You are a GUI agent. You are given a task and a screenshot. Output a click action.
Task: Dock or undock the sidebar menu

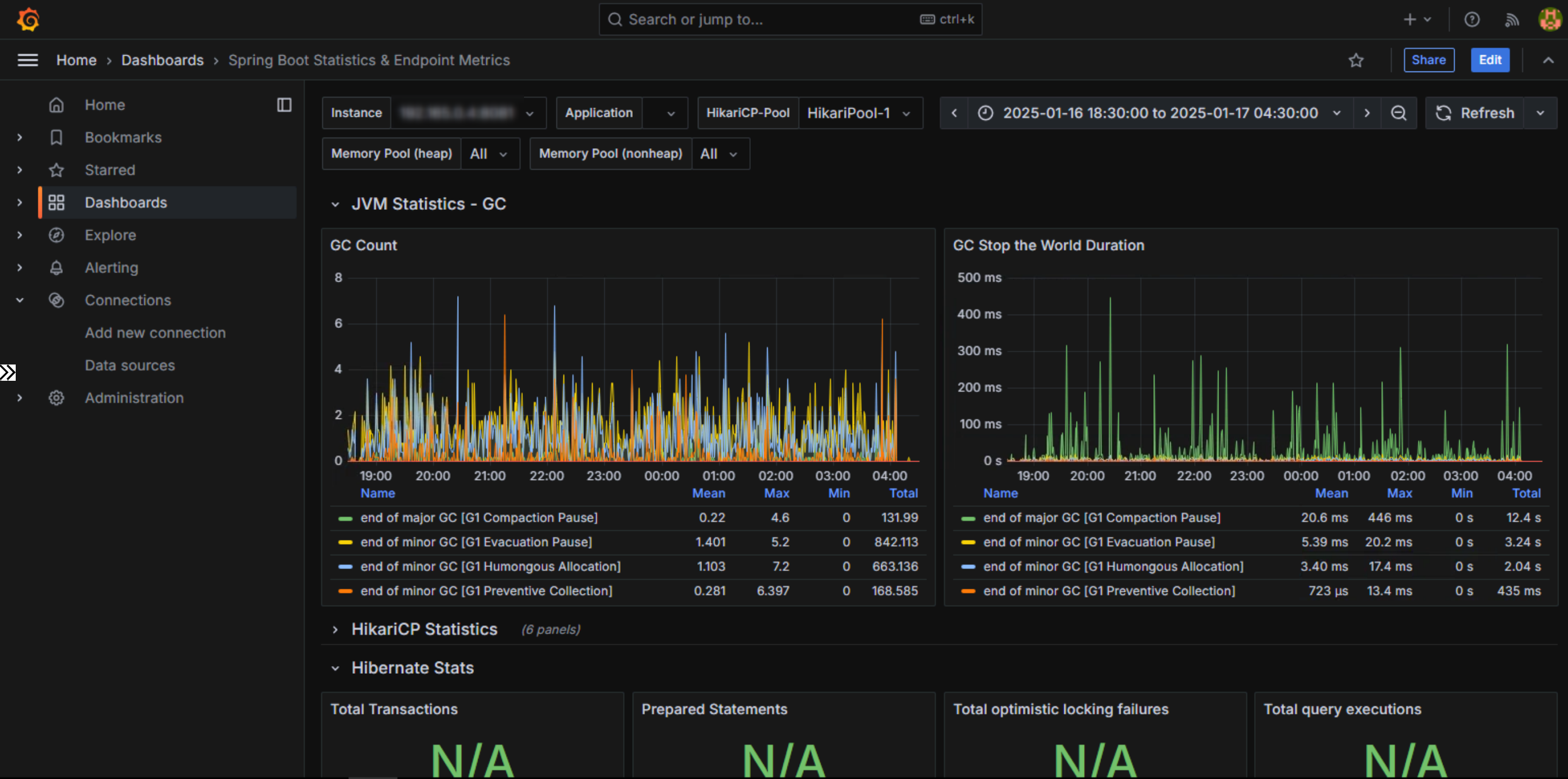pyautogui.click(x=284, y=105)
